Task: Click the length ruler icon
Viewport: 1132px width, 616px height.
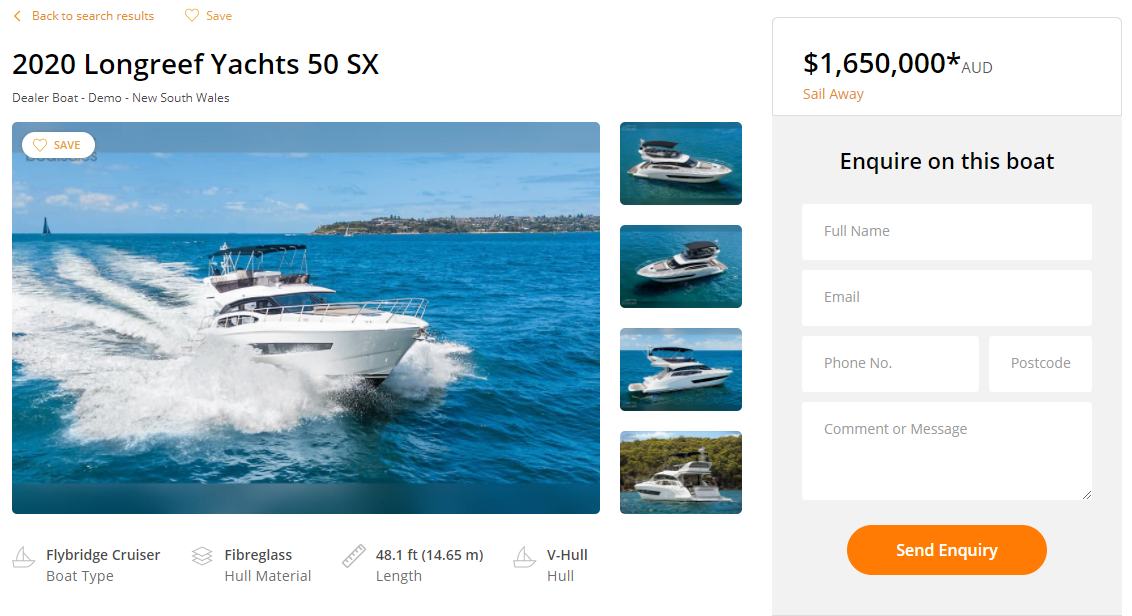Action: coord(354,556)
